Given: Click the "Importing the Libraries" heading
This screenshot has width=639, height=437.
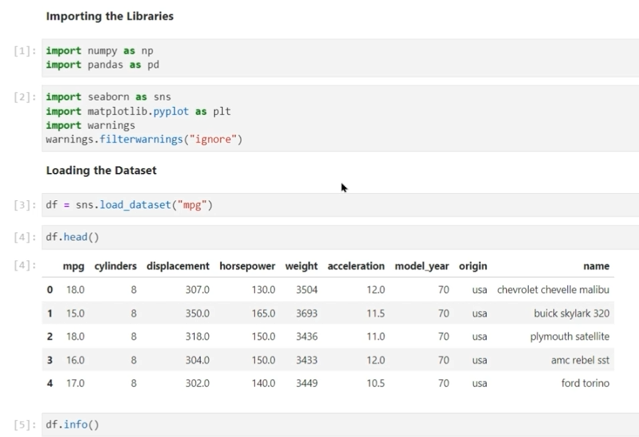Looking at the screenshot, I should click(x=109, y=17).
